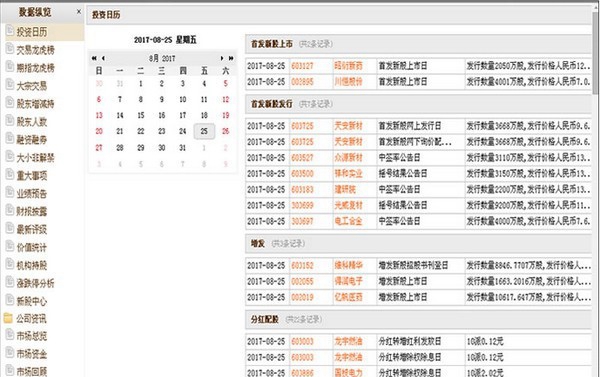Click the 增发 section header
The width and height of the screenshot is (600, 377).
pos(419,243)
